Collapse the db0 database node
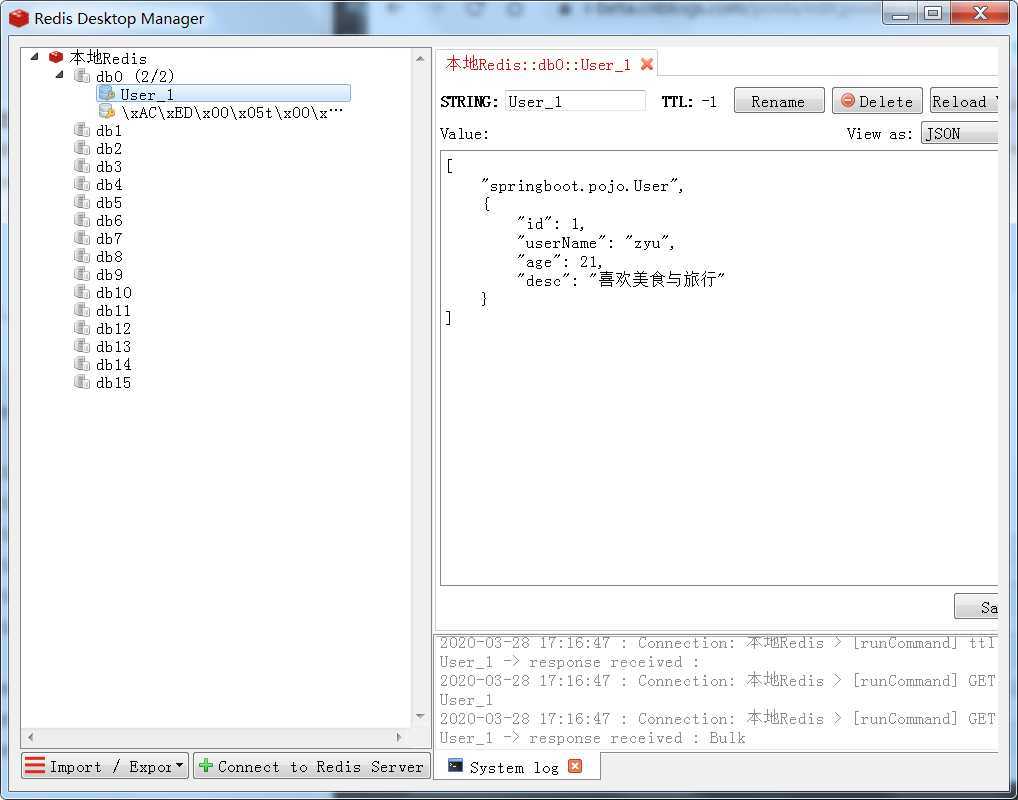 point(60,75)
